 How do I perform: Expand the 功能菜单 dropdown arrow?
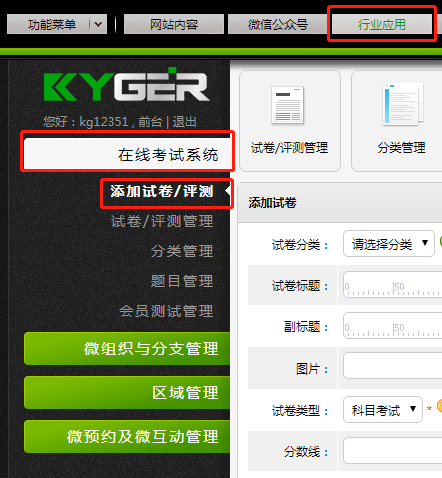click(x=98, y=24)
